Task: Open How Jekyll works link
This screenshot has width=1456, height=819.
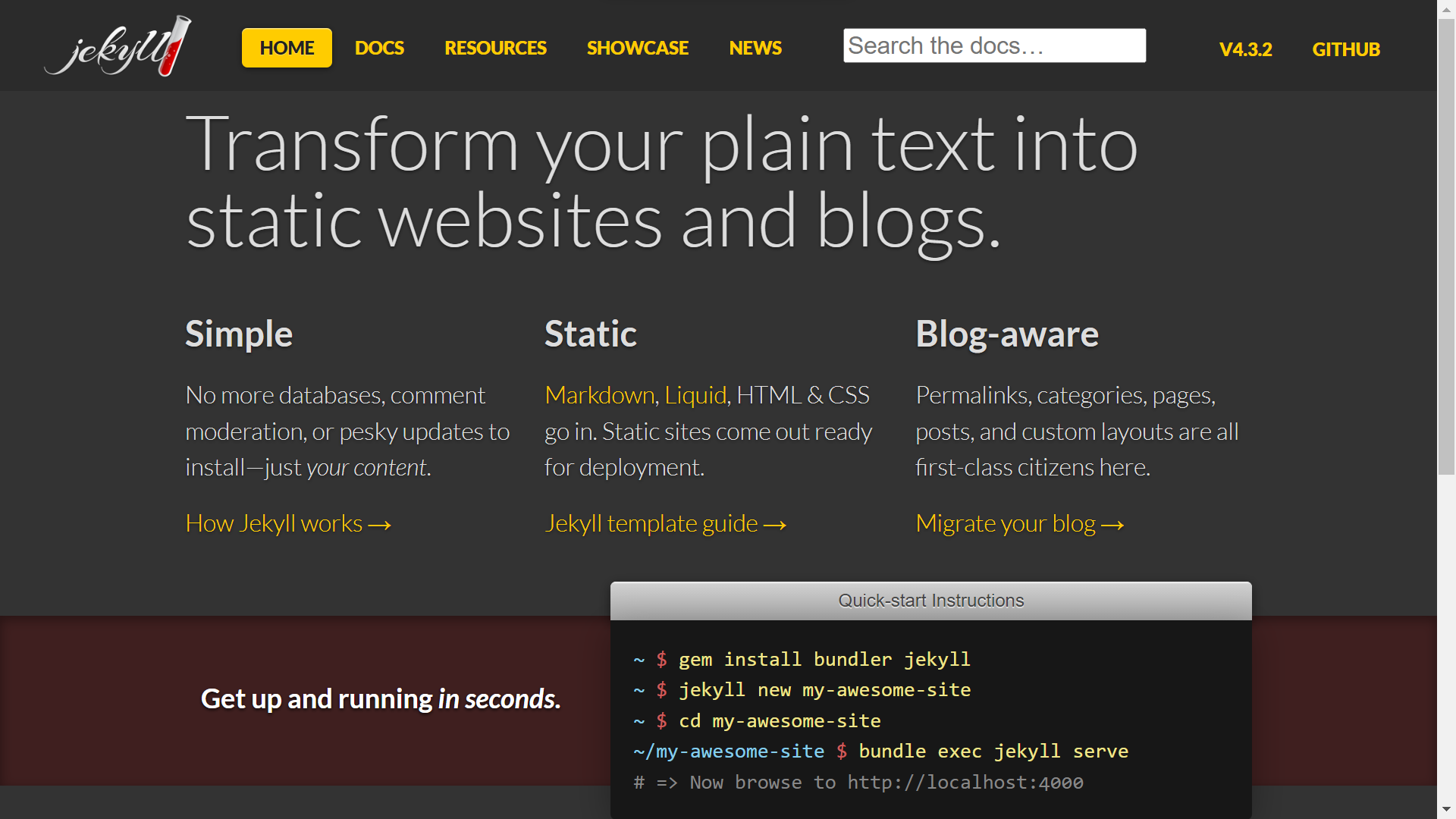Action: click(x=288, y=523)
